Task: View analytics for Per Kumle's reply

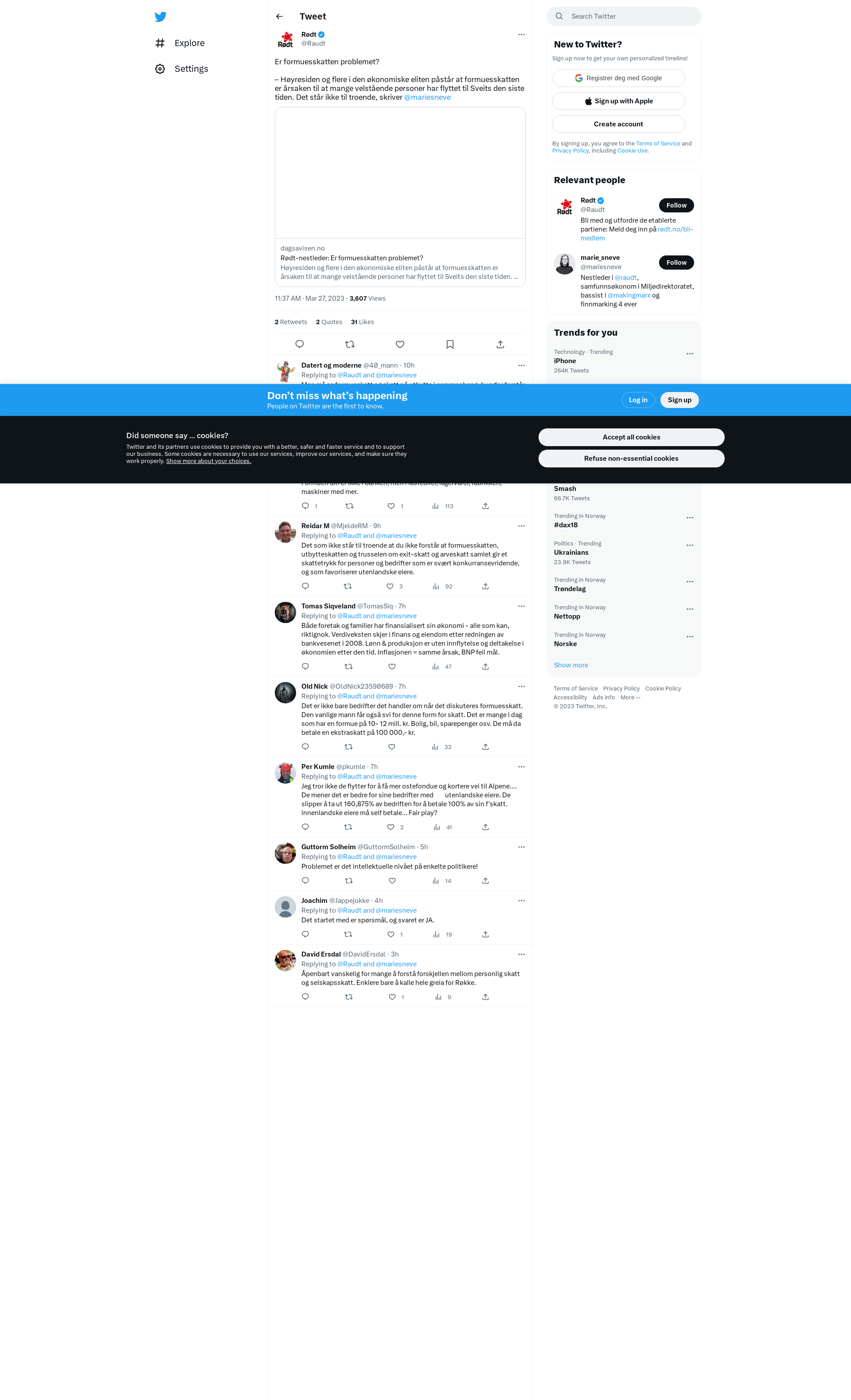Action: click(x=443, y=827)
